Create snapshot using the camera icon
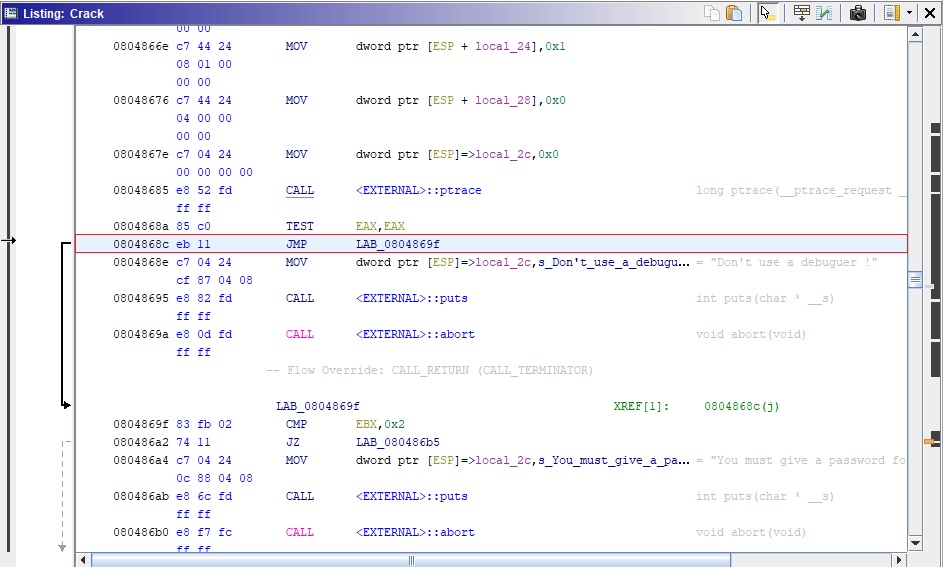 click(x=857, y=13)
